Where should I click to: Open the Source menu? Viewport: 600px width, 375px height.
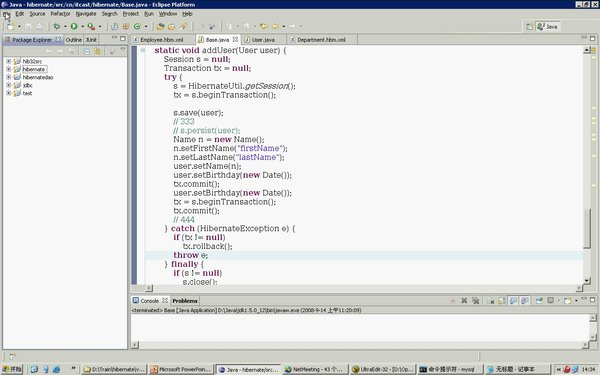click(37, 14)
